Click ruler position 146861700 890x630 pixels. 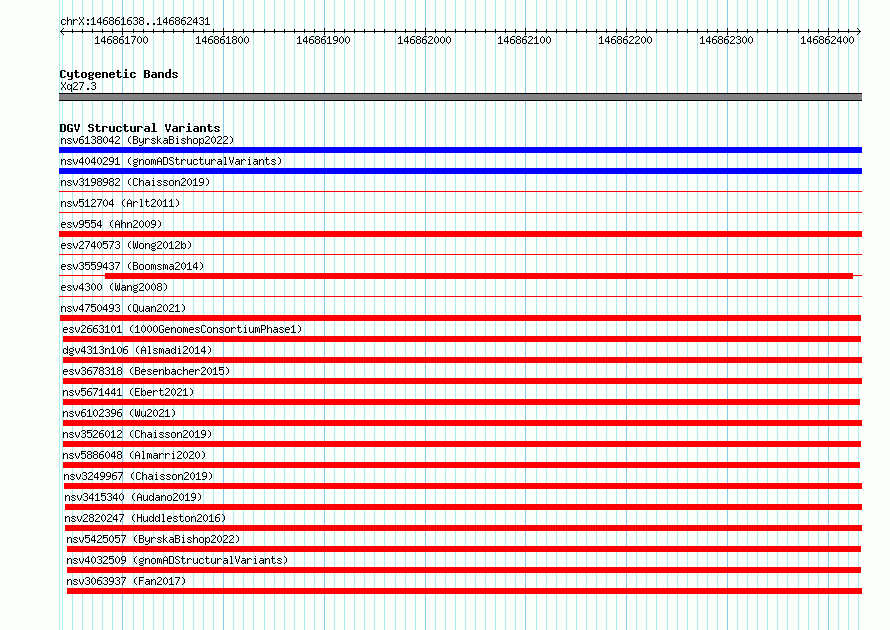[x=121, y=40]
